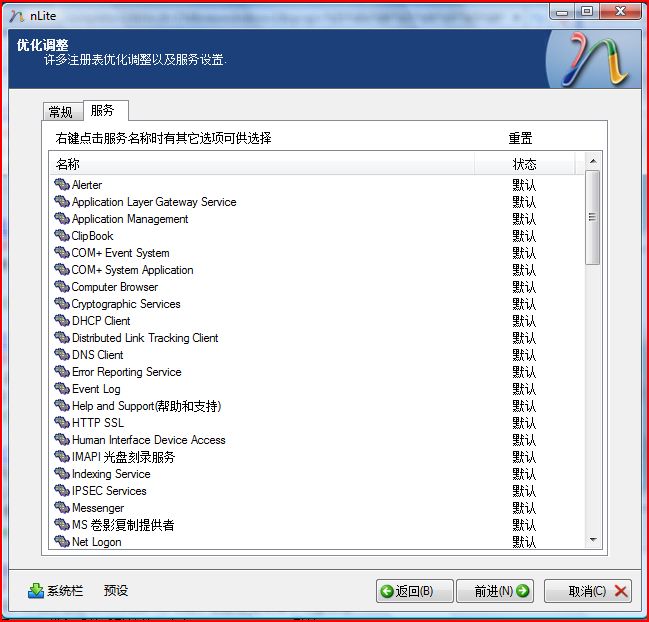Select ClipBook in the service list
Screen dimensions: 649x622
92,235
